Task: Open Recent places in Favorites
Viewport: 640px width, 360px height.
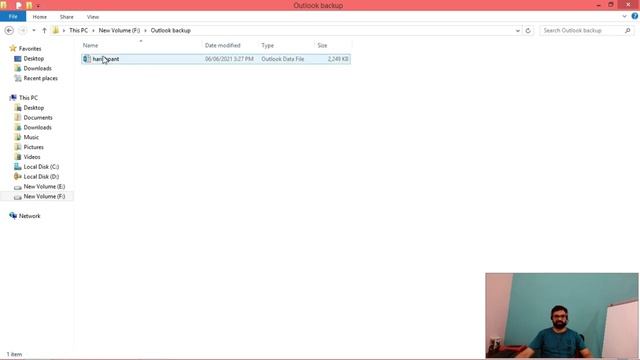Action: pyautogui.click(x=40, y=78)
